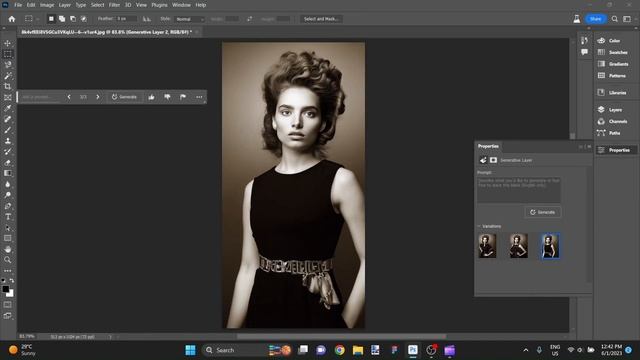Select the Rectangle shape tool
The width and height of the screenshot is (640, 360).
[x=8, y=238]
